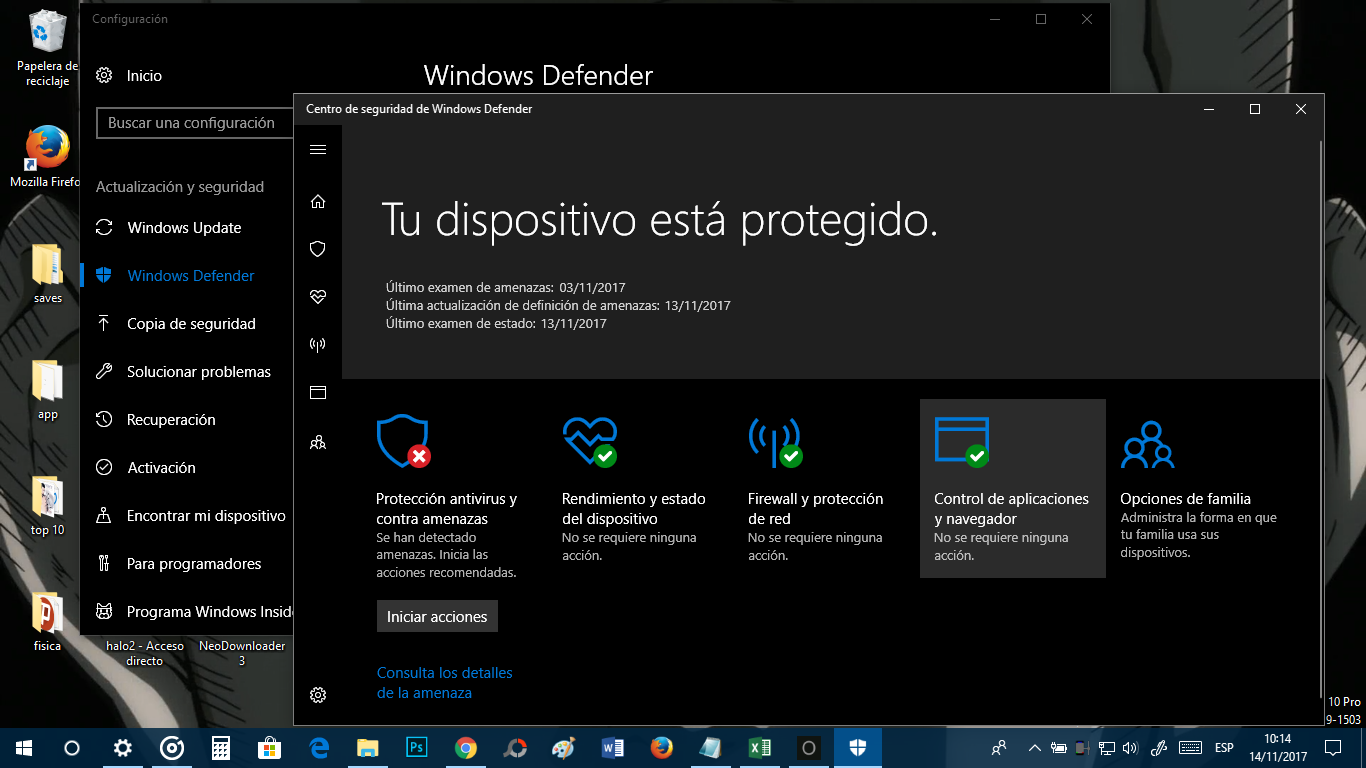Open Opciones de familia
This screenshot has height=768, width=1366.
pos(1185,499)
